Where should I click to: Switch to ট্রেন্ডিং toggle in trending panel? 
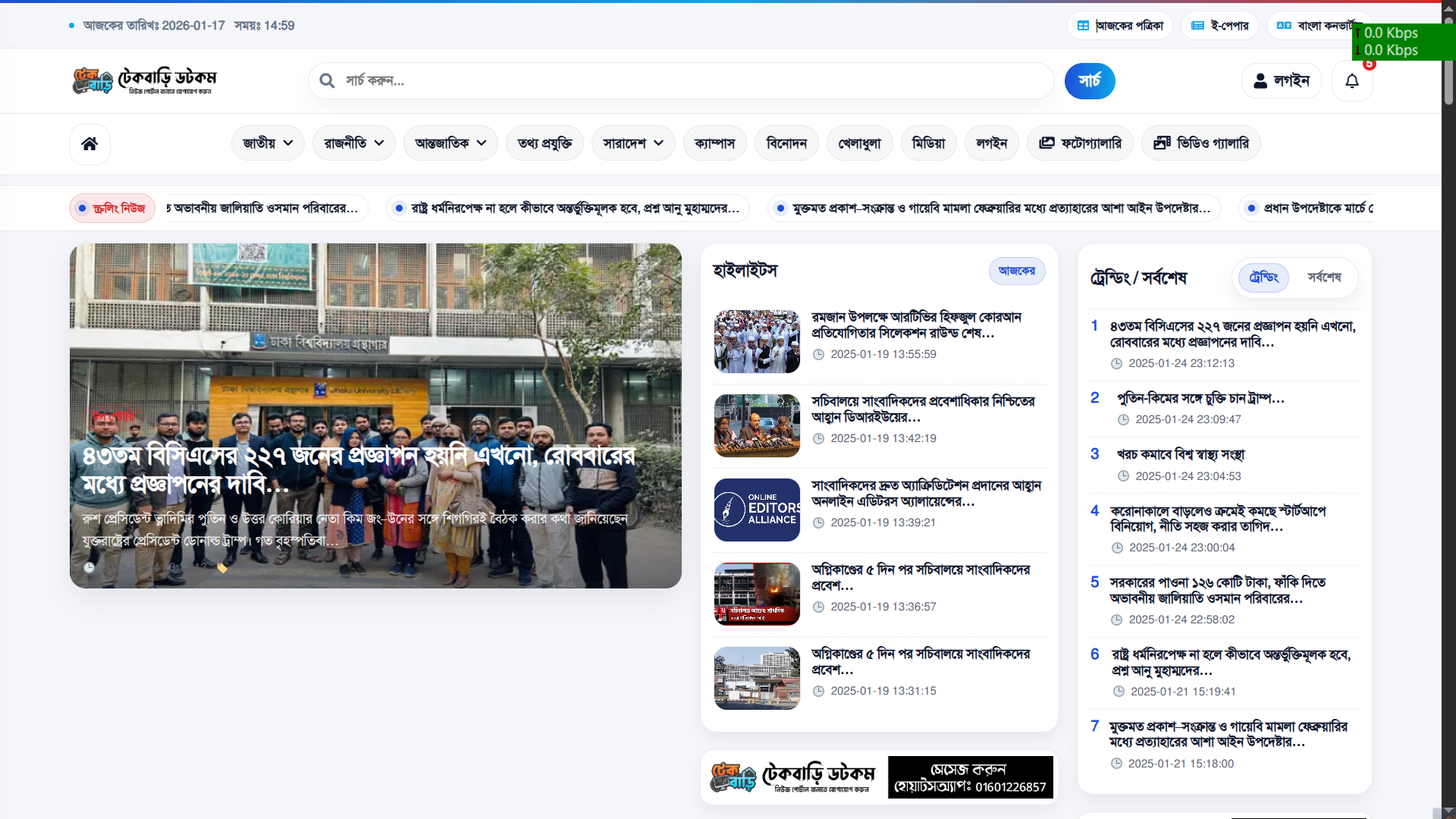point(1263,278)
